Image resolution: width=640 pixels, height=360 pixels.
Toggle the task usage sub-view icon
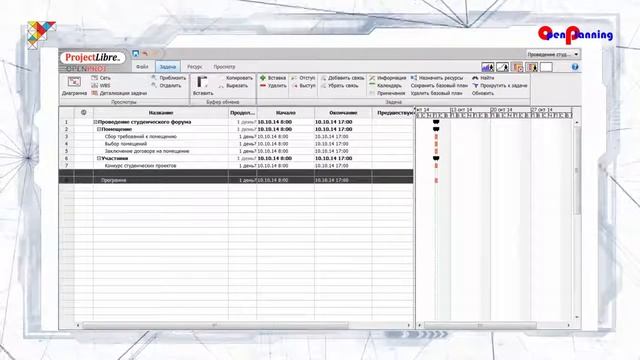coord(517,67)
